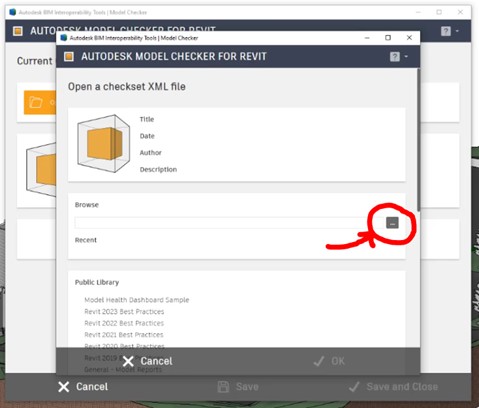Click Save in the background window
Screen dimensions: 479x408
238,387
